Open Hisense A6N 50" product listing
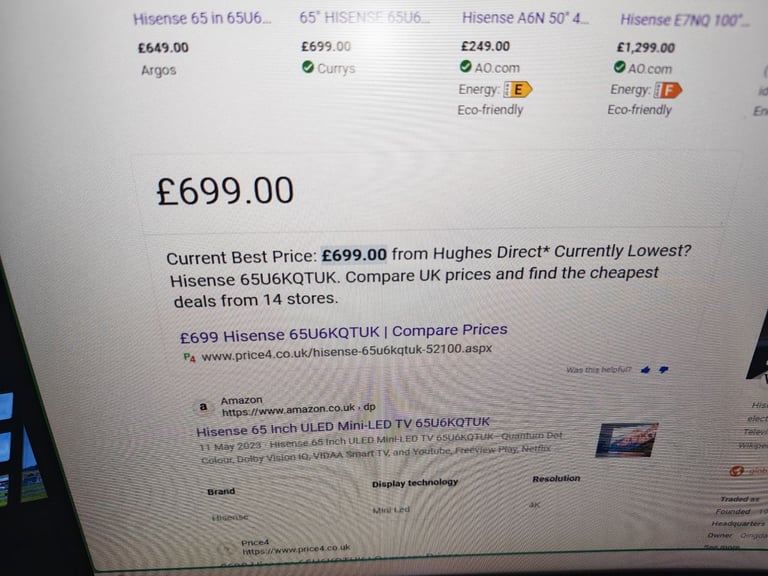Image resolution: width=768 pixels, height=576 pixels. point(526,18)
